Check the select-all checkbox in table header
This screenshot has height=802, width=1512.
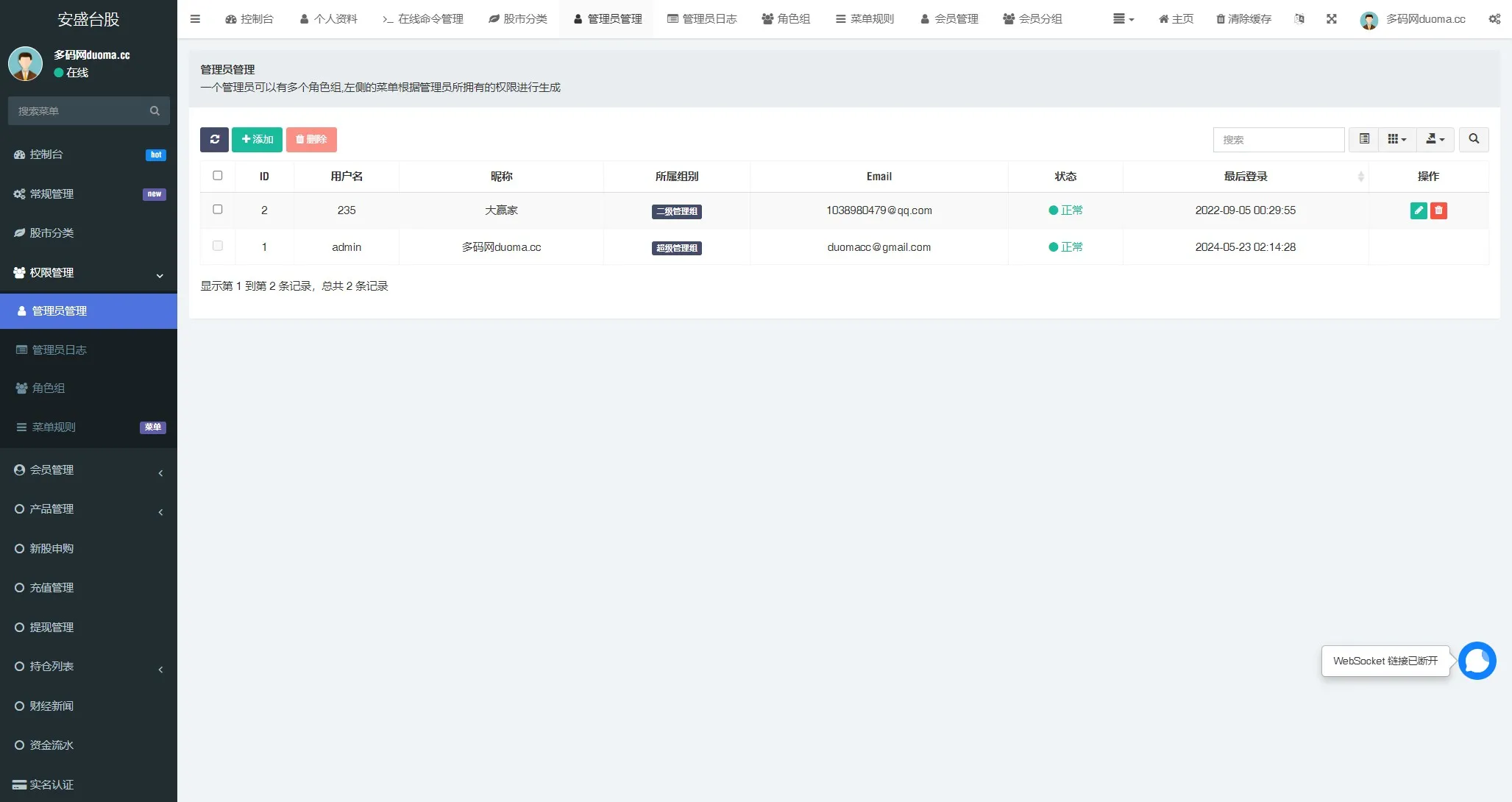click(218, 175)
